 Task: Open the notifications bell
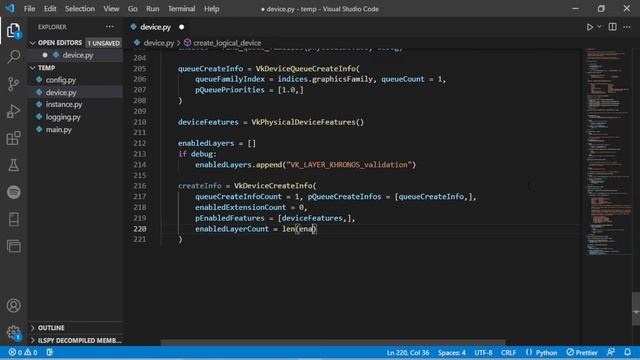coord(627,352)
